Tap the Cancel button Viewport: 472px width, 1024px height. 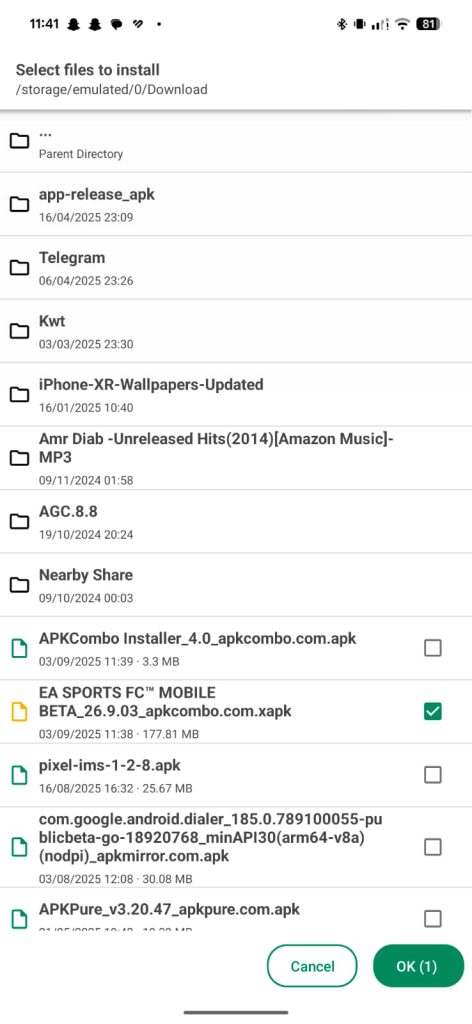(312, 966)
